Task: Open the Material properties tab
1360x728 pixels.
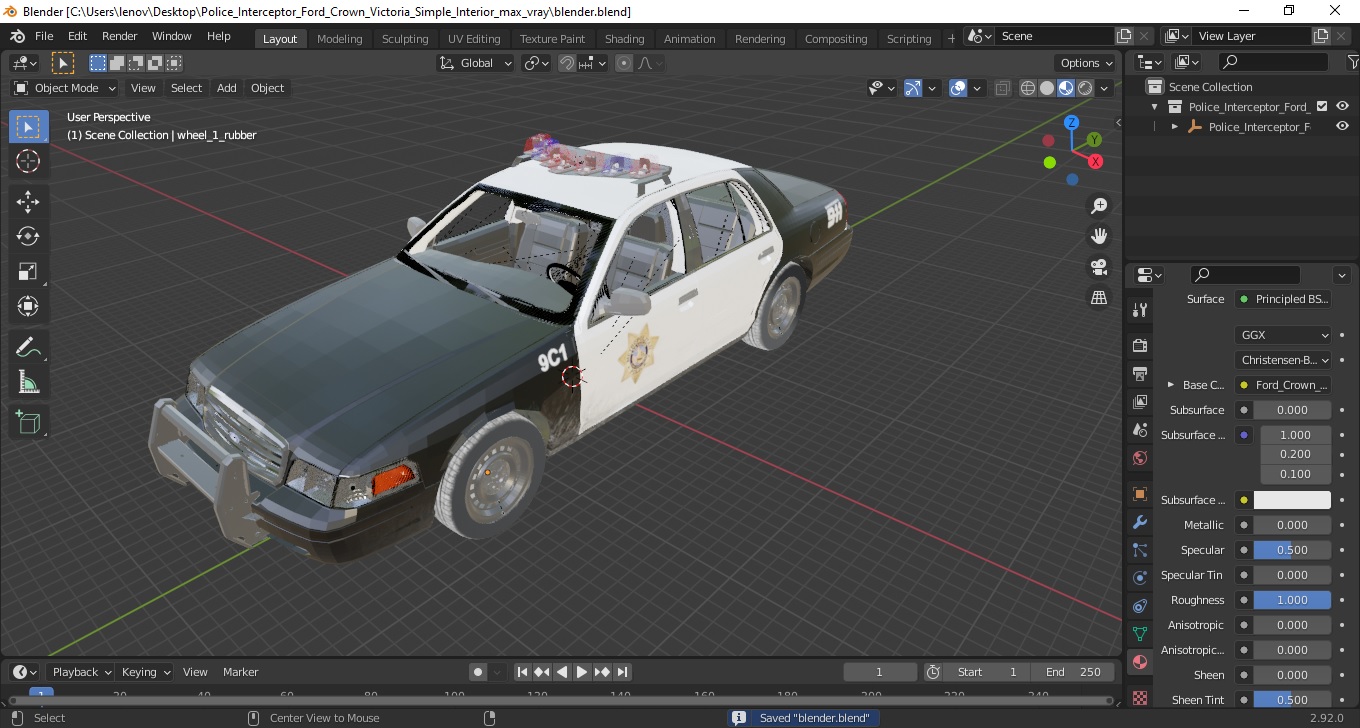Action: tap(1139, 662)
